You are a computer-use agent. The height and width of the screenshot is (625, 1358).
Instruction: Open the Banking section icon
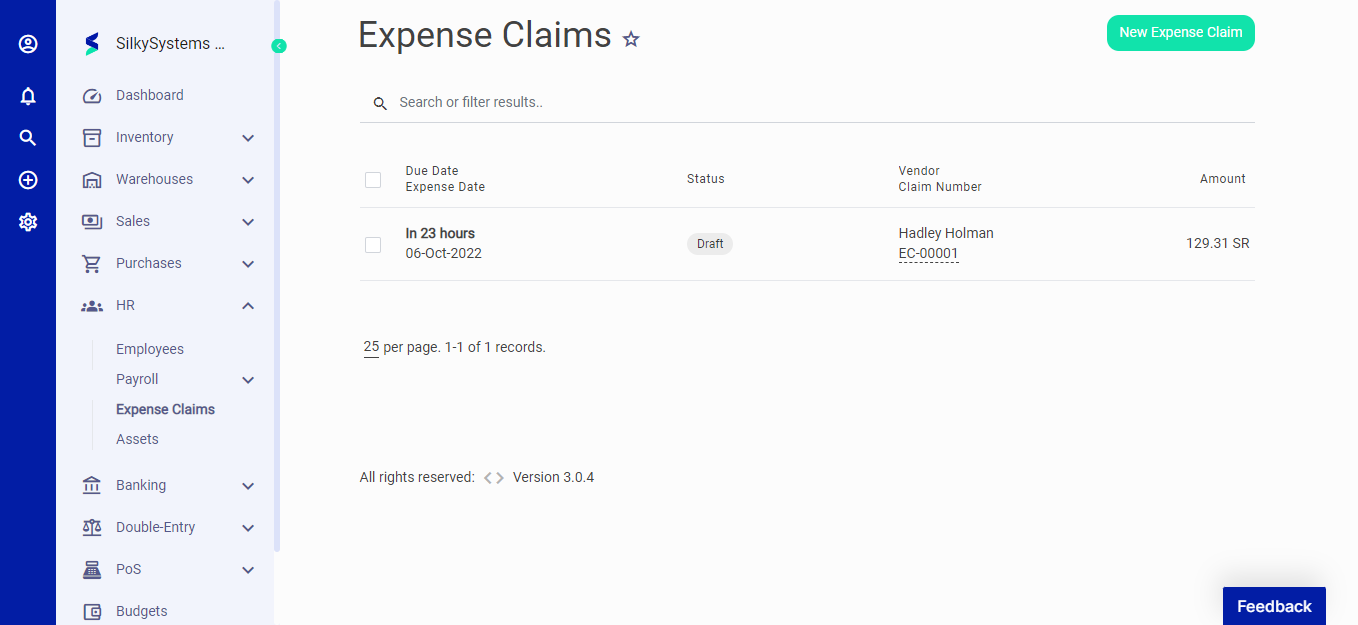91,485
